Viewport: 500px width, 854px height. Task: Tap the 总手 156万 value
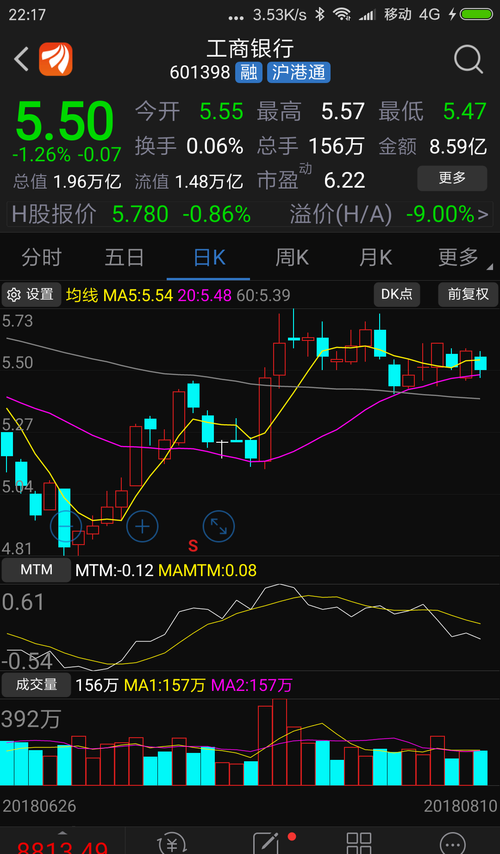[x=310, y=145]
